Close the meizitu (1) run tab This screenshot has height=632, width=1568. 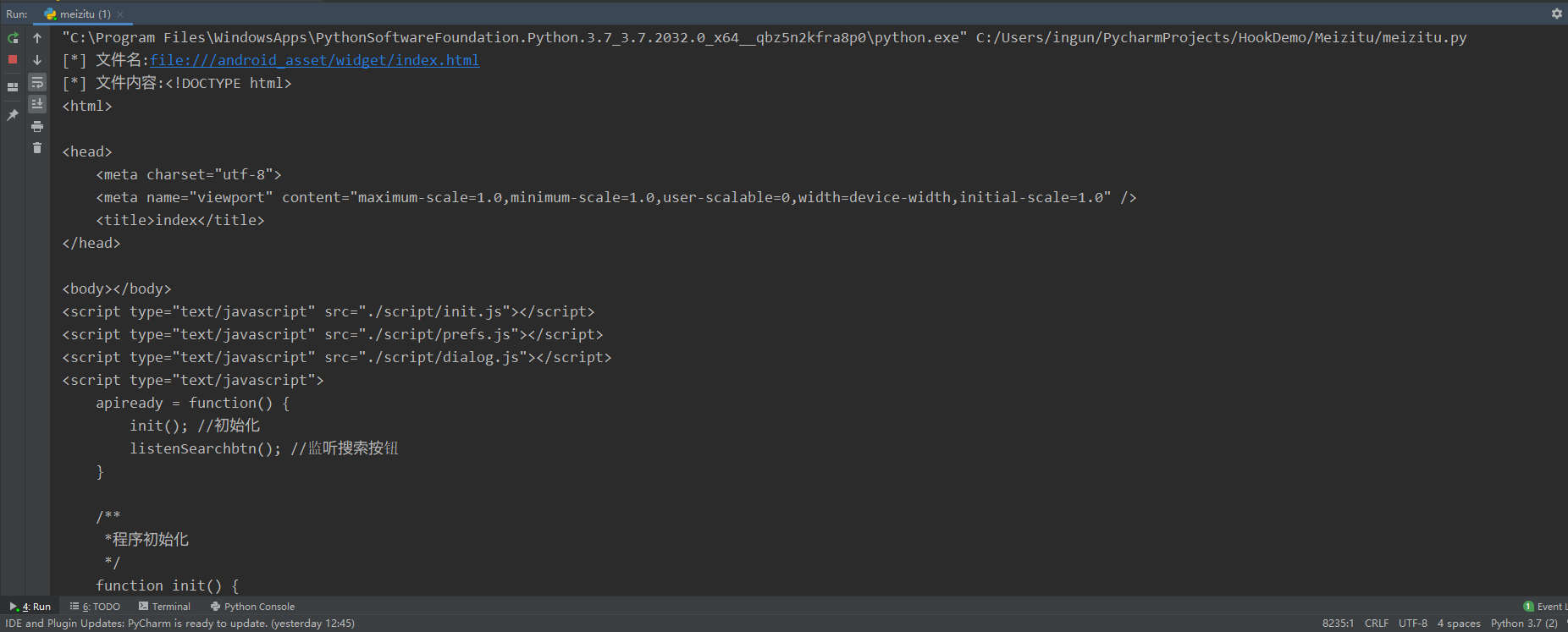pyautogui.click(x=120, y=14)
